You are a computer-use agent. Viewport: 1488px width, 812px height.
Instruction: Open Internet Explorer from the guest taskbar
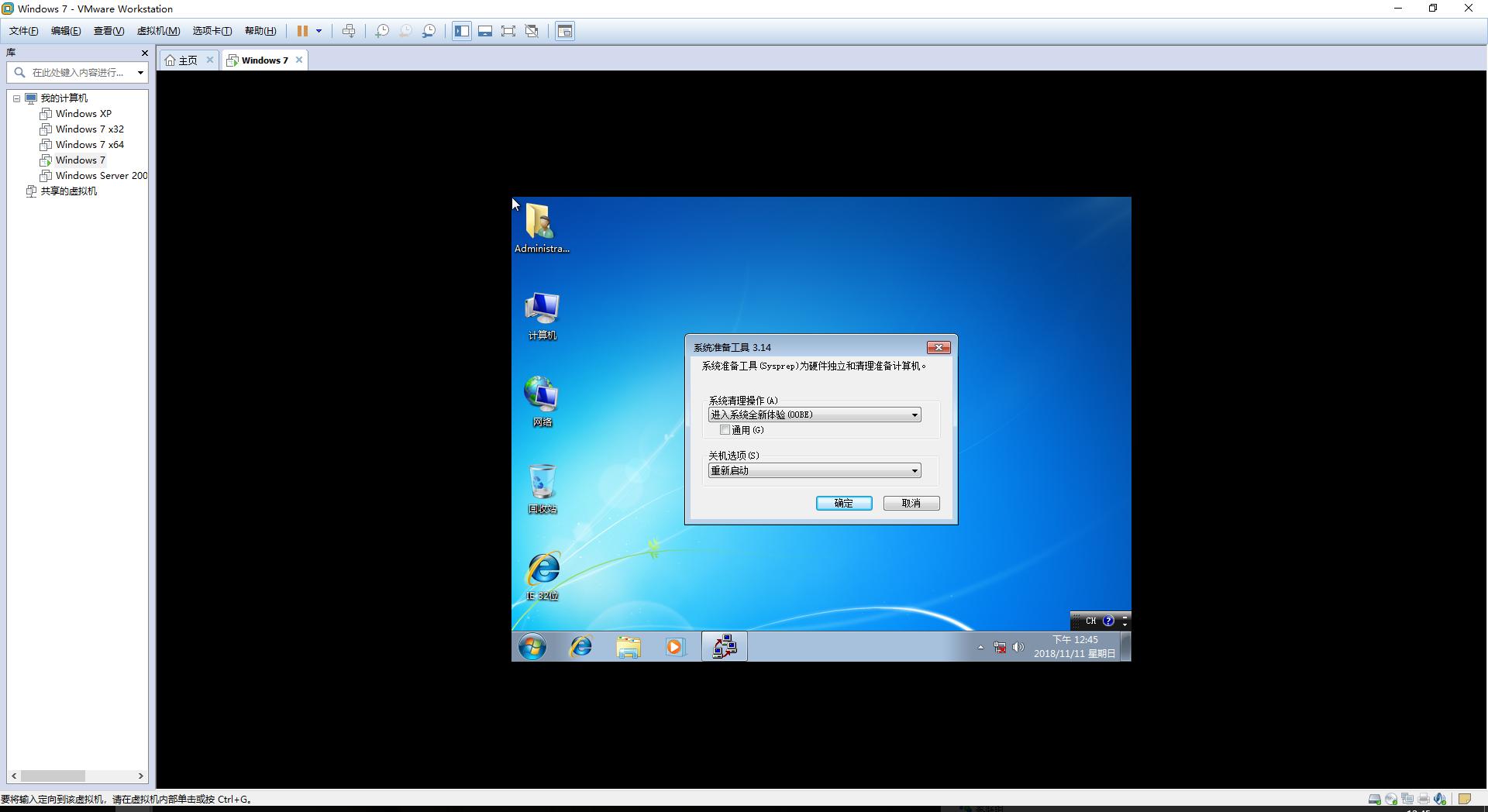pyautogui.click(x=580, y=646)
